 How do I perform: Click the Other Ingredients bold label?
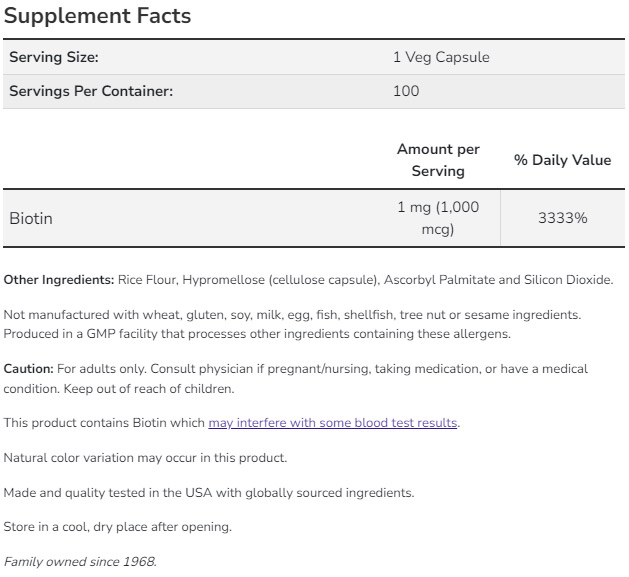[x=59, y=279]
